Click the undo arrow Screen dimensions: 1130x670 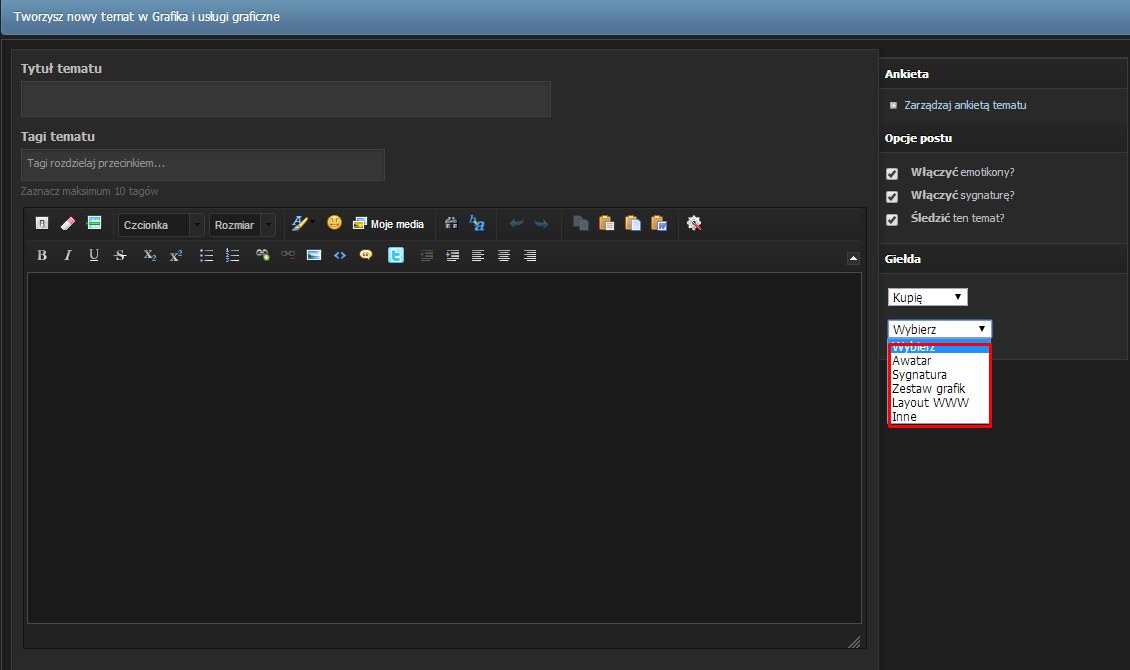(x=516, y=223)
